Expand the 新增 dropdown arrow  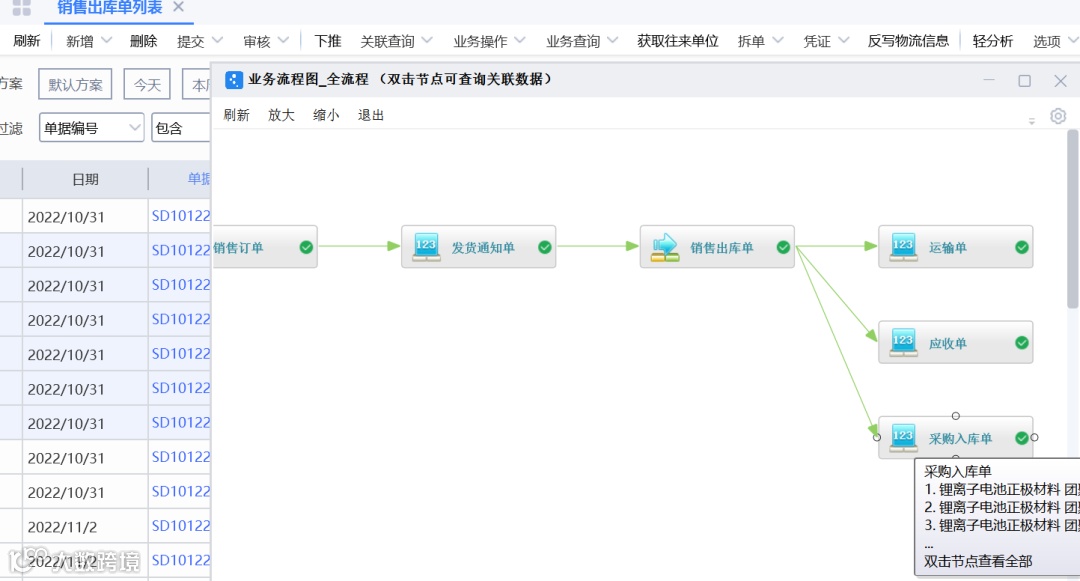pos(107,41)
